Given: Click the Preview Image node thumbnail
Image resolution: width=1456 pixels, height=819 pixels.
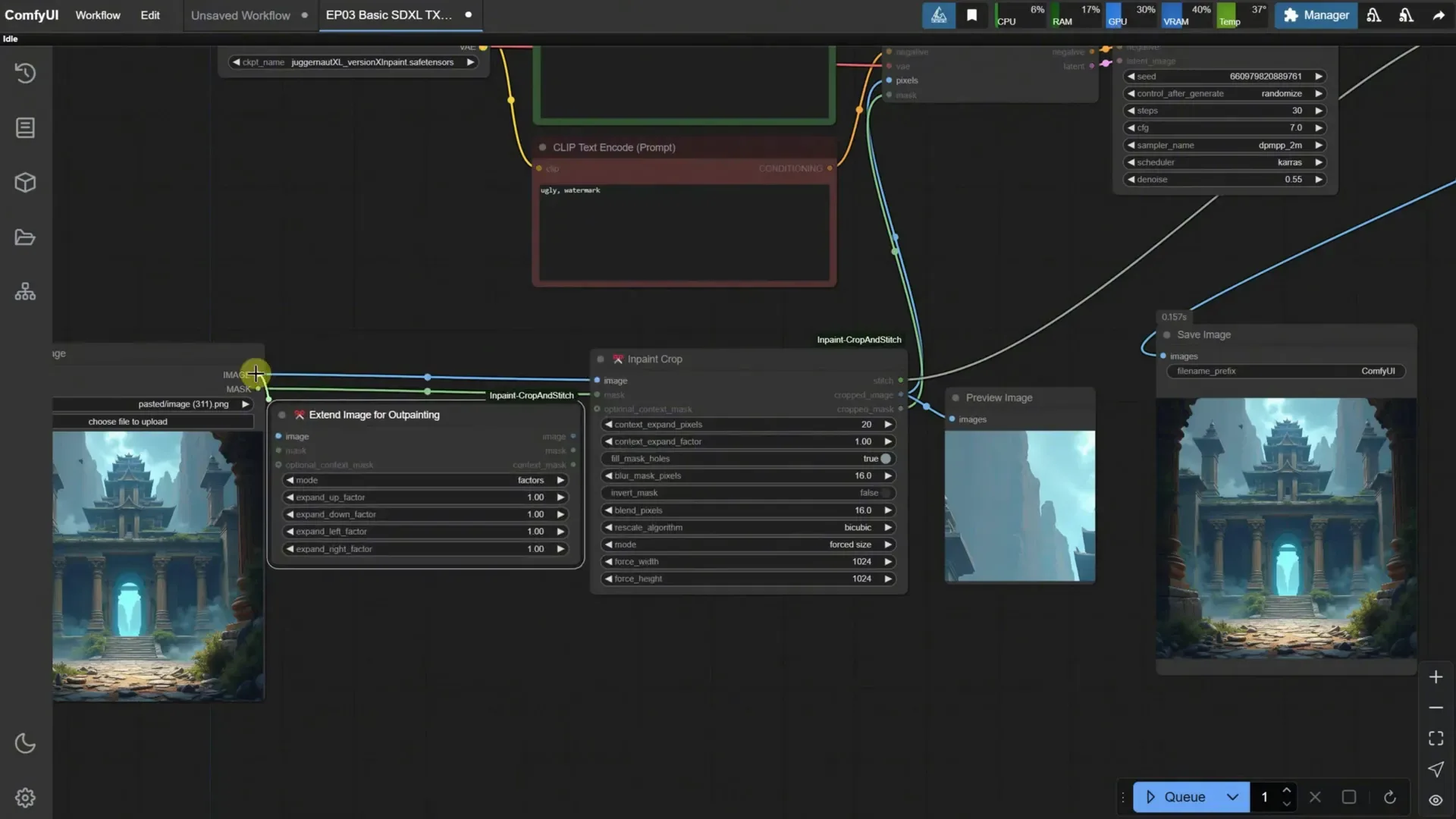Looking at the screenshot, I should point(1019,504).
